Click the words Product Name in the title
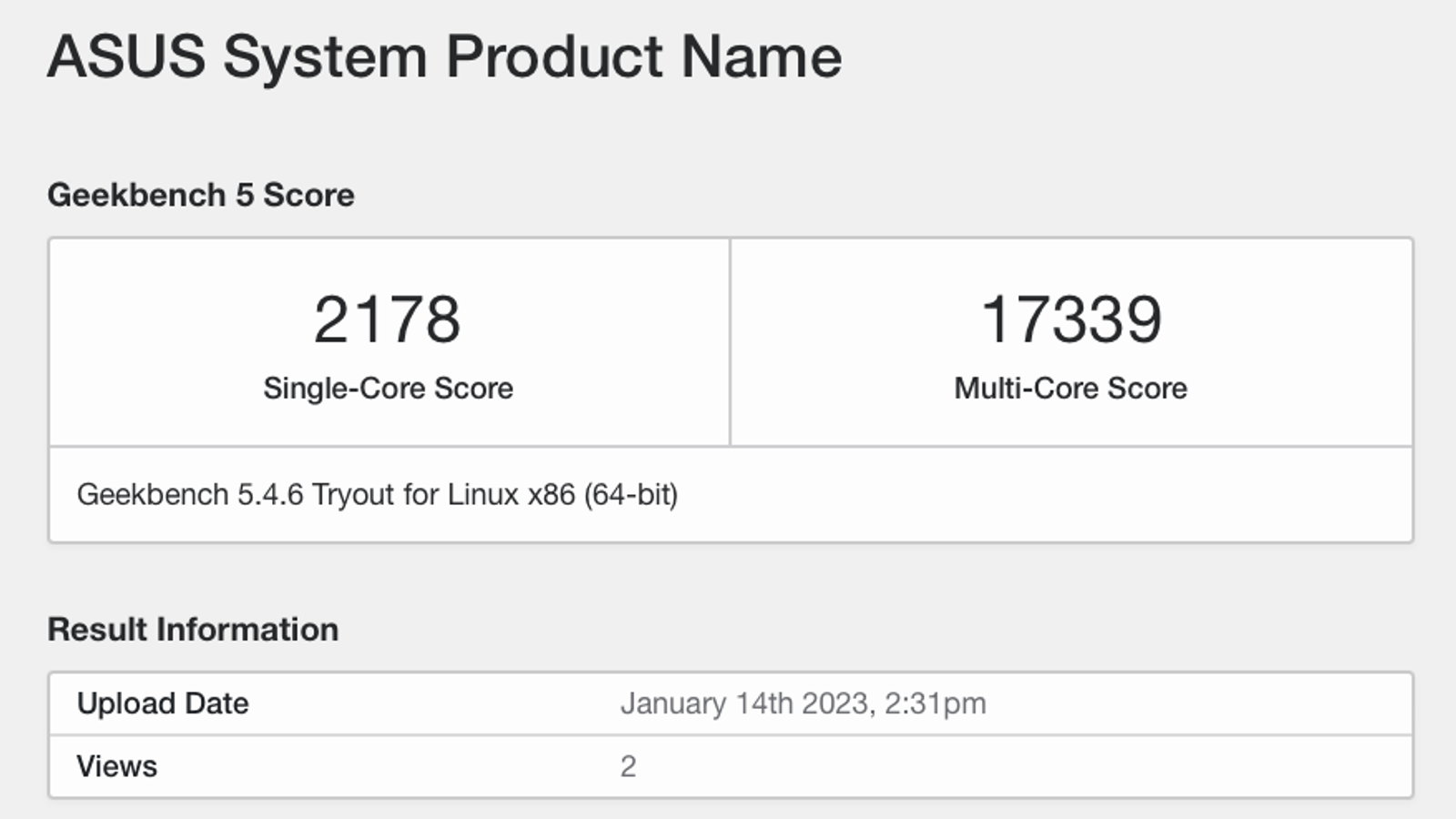Image resolution: width=1456 pixels, height=819 pixels. [x=643, y=56]
